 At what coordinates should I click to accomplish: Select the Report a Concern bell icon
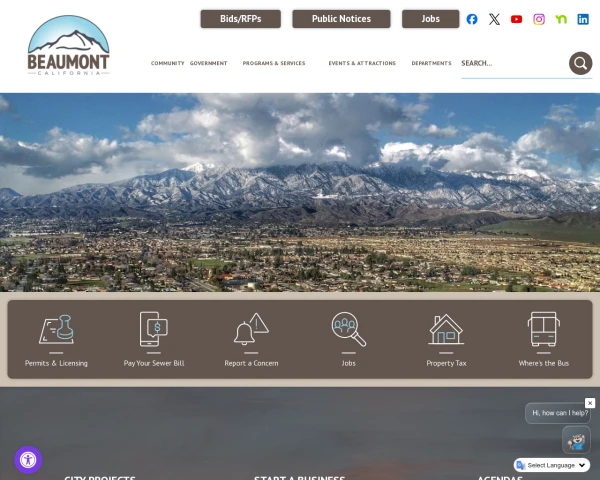pos(251,329)
